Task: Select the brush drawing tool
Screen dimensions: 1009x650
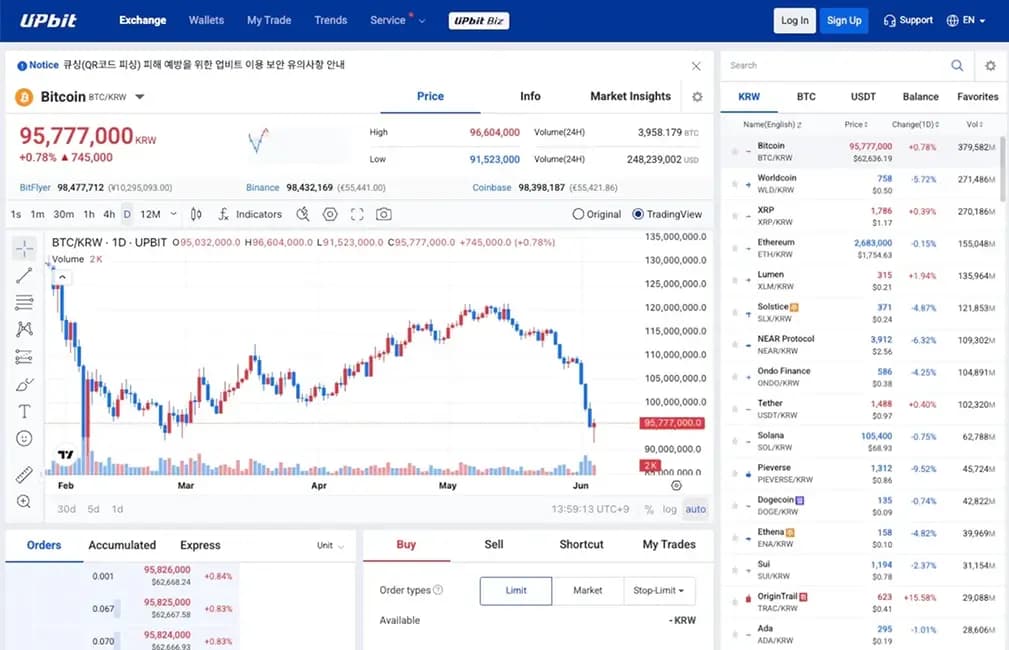Action: (24, 384)
